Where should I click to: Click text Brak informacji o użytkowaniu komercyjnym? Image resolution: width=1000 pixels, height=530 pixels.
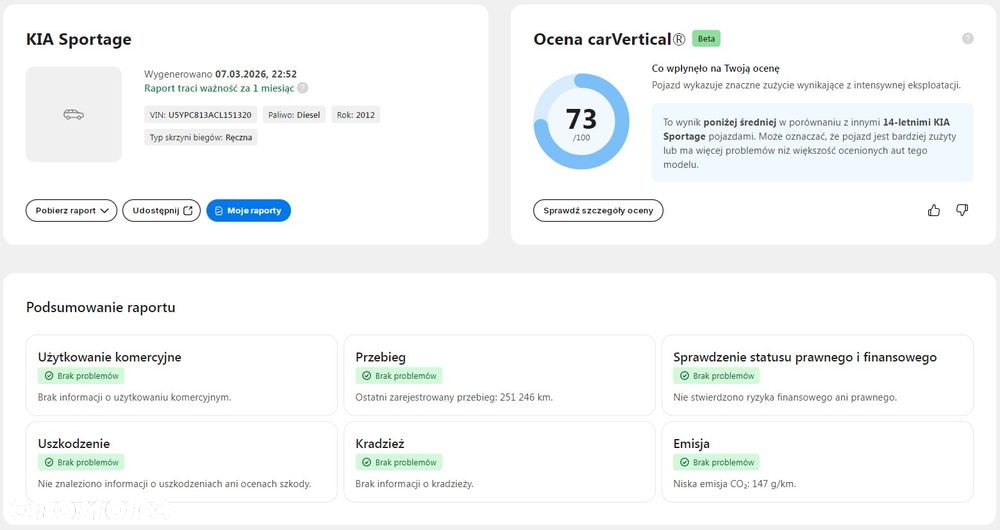135,397
